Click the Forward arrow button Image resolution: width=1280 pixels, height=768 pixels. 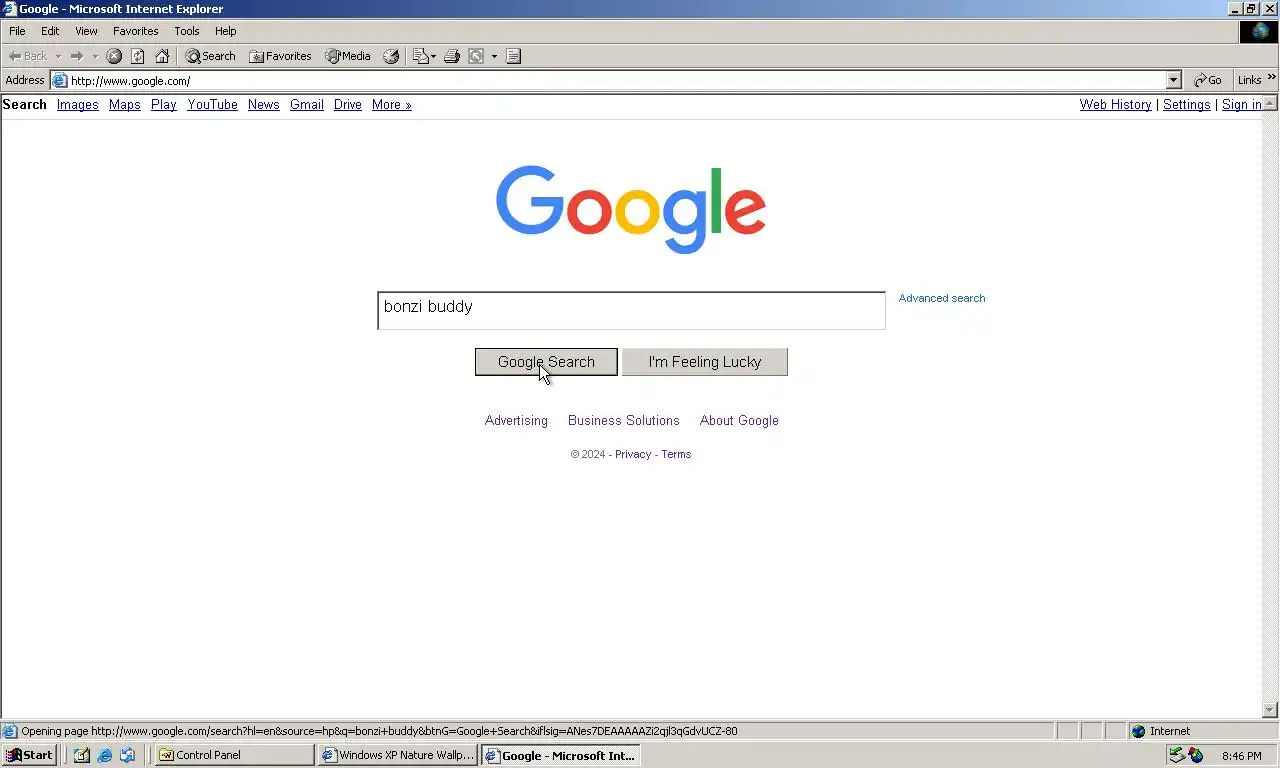click(x=77, y=56)
